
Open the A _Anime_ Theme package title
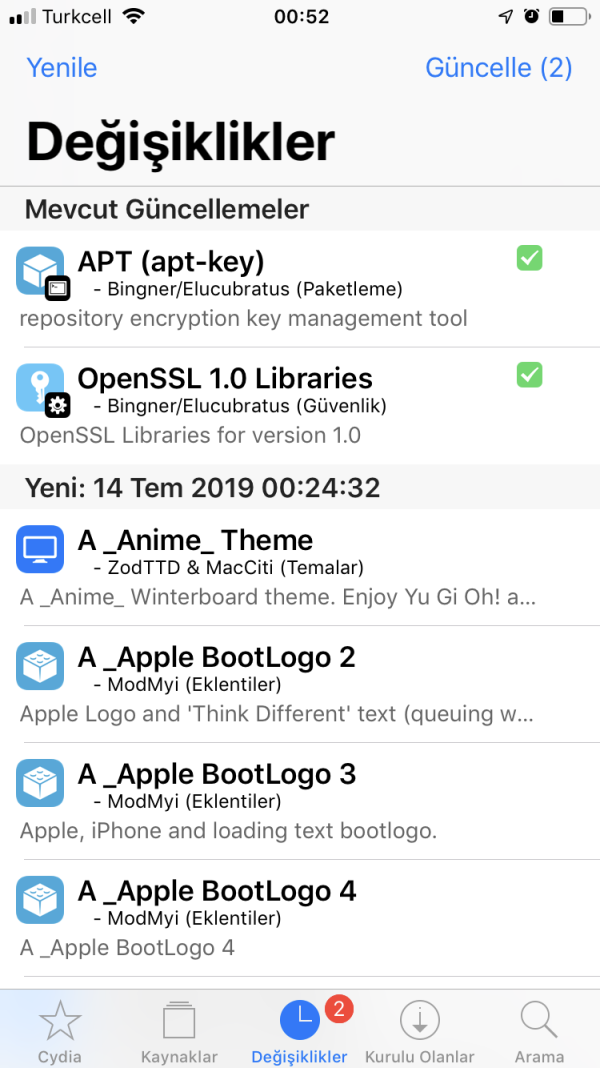pos(195,541)
